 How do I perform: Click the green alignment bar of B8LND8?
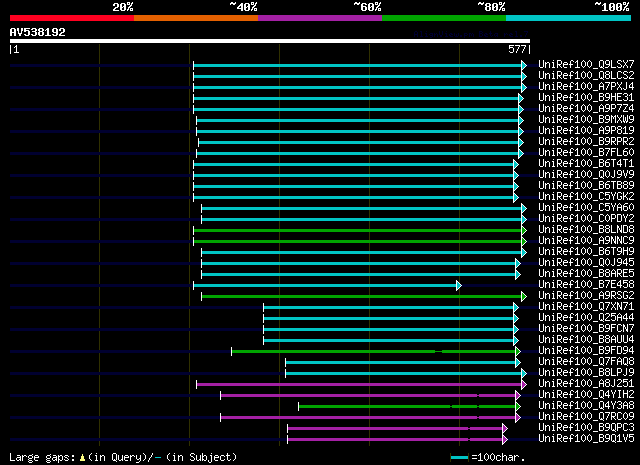click(x=358, y=231)
